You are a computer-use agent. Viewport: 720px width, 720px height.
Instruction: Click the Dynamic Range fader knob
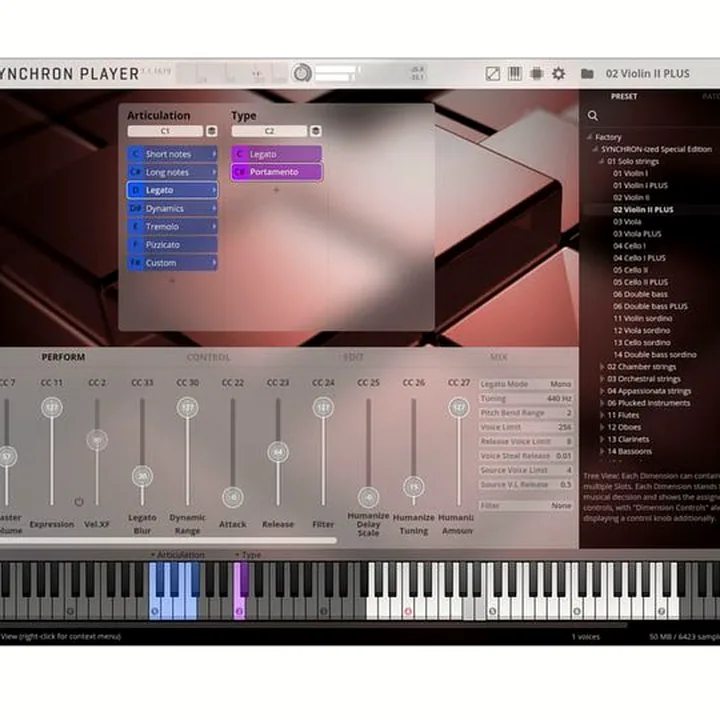(187, 408)
